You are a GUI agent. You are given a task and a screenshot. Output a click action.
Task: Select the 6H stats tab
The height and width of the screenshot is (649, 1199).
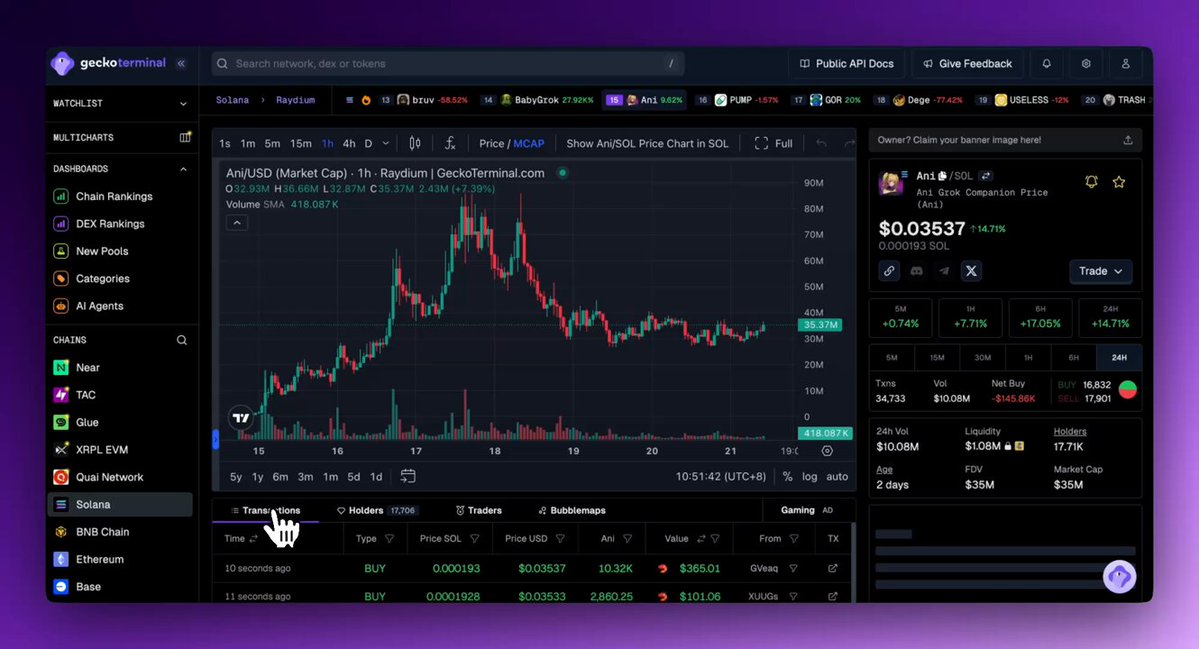pyautogui.click(x=1074, y=357)
